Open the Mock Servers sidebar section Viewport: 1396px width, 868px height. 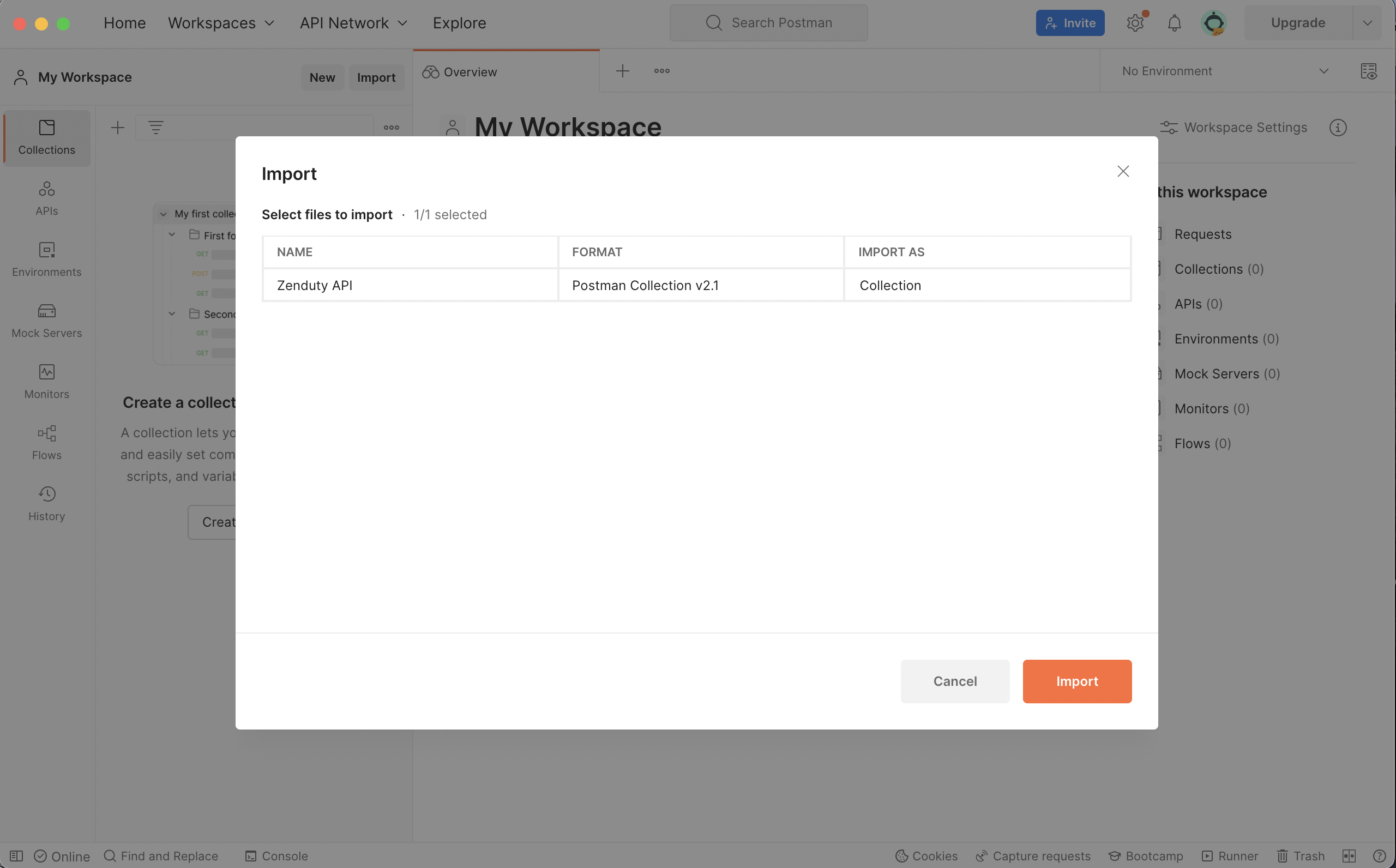tap(46, 321)
